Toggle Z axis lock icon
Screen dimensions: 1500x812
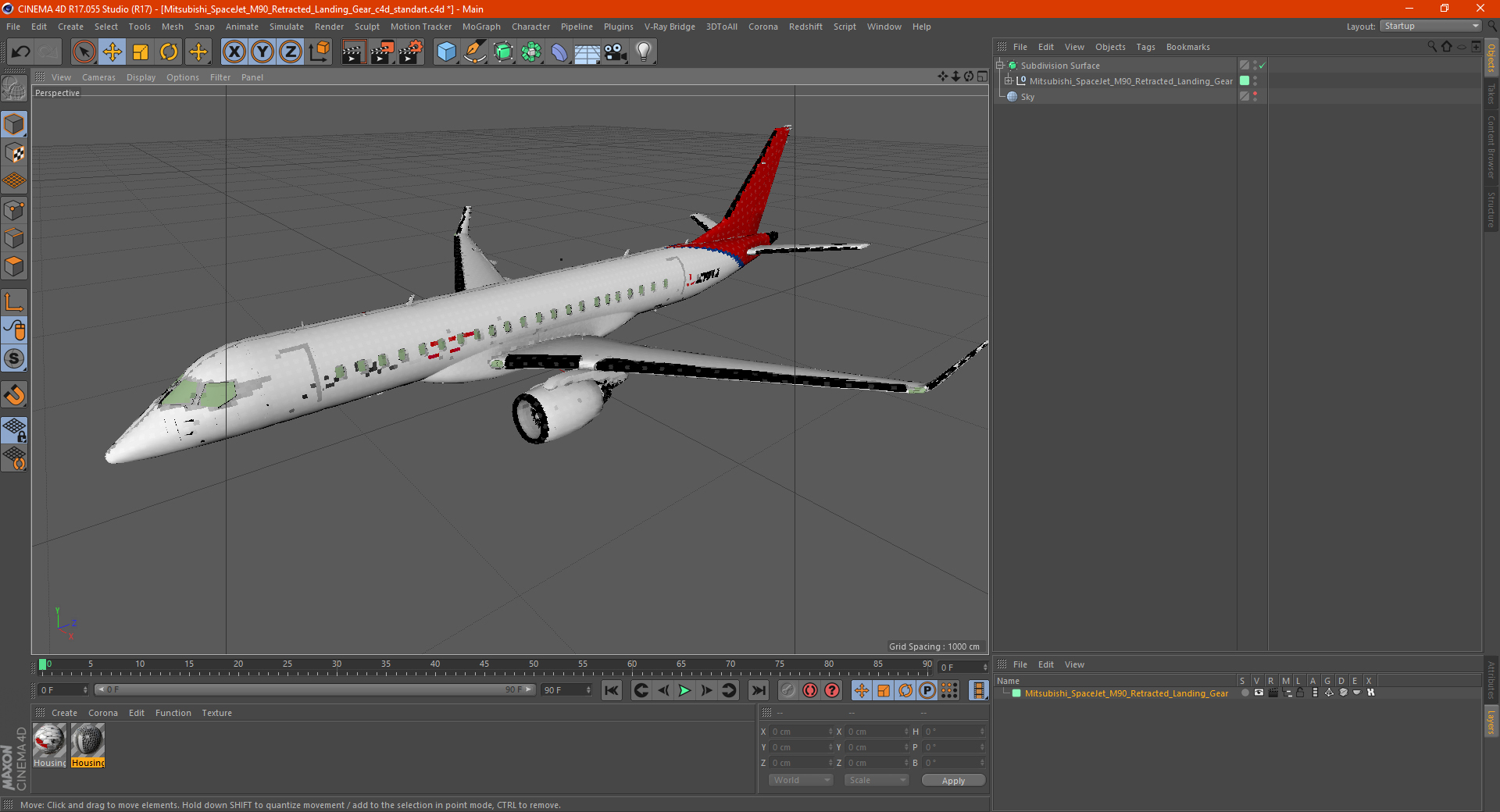[291, 52]
